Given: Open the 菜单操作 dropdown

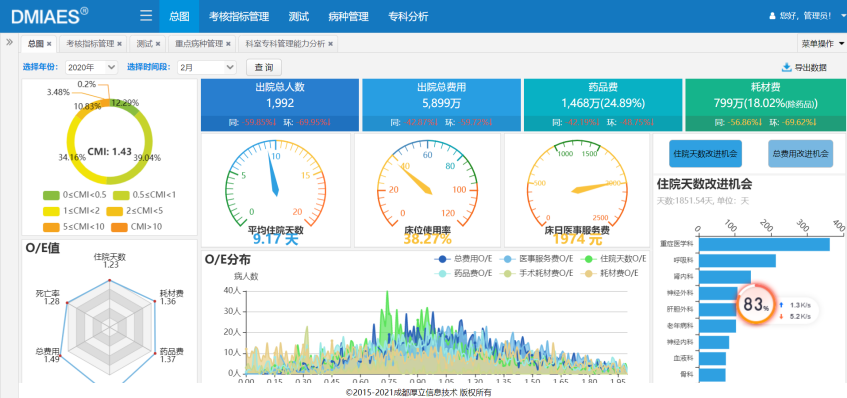Looking at the screenshot, I should coord(822,44).
